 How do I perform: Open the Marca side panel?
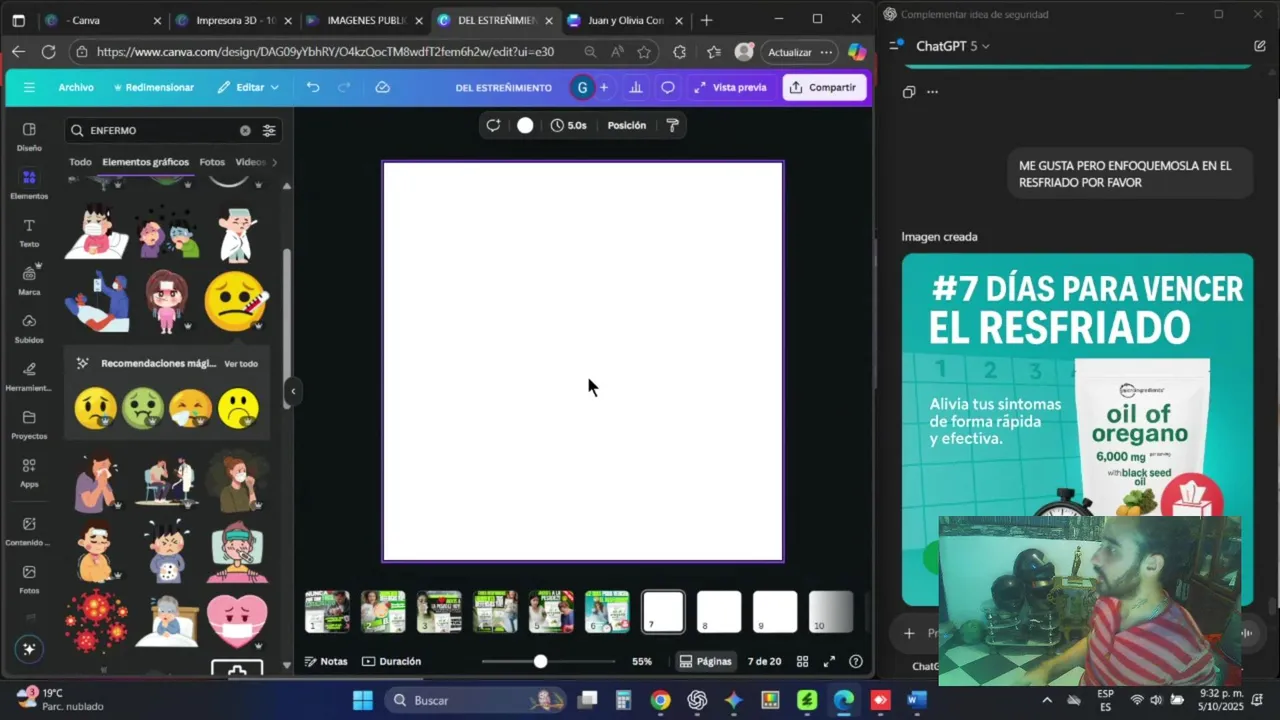point(29,281)
